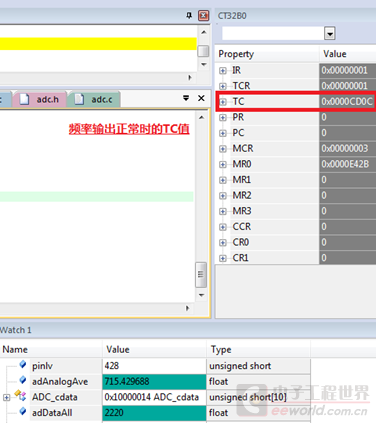This screenshot has width=376, height=423.
Task: Switch to the adc.c tab
Action: [94, 99]
